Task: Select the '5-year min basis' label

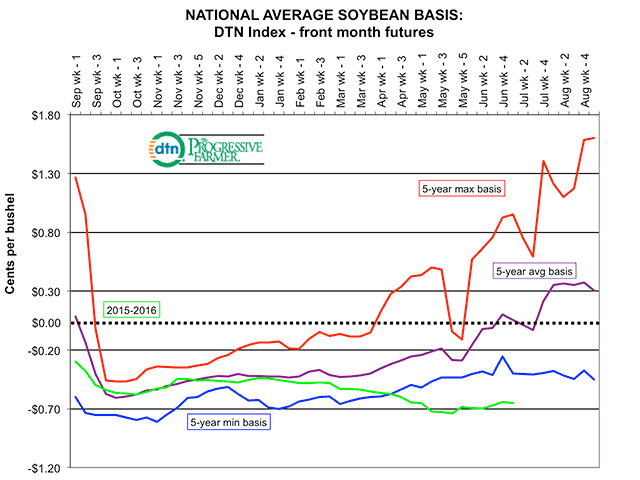Action: pos(229,422)
